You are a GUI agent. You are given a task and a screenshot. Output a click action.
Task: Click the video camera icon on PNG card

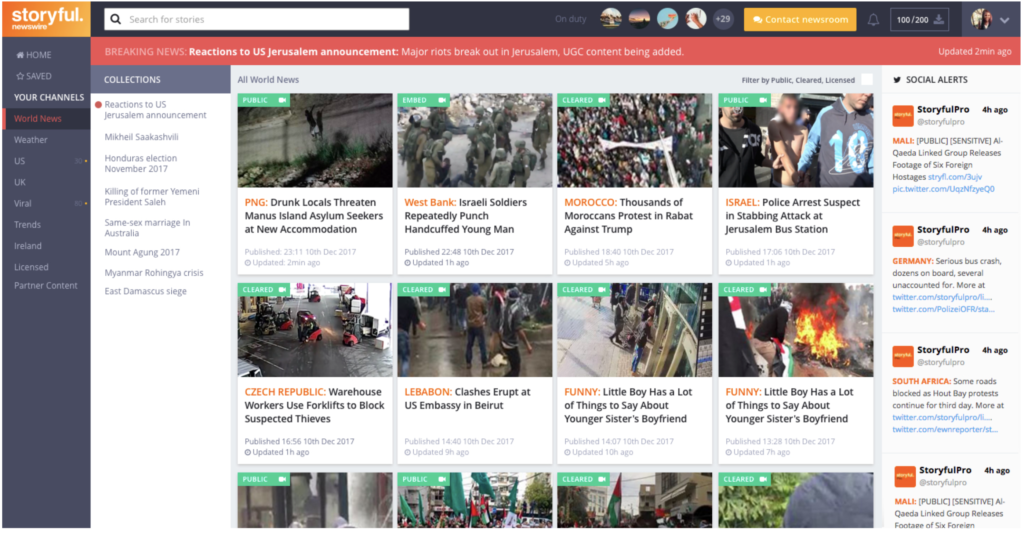(282, 100)
